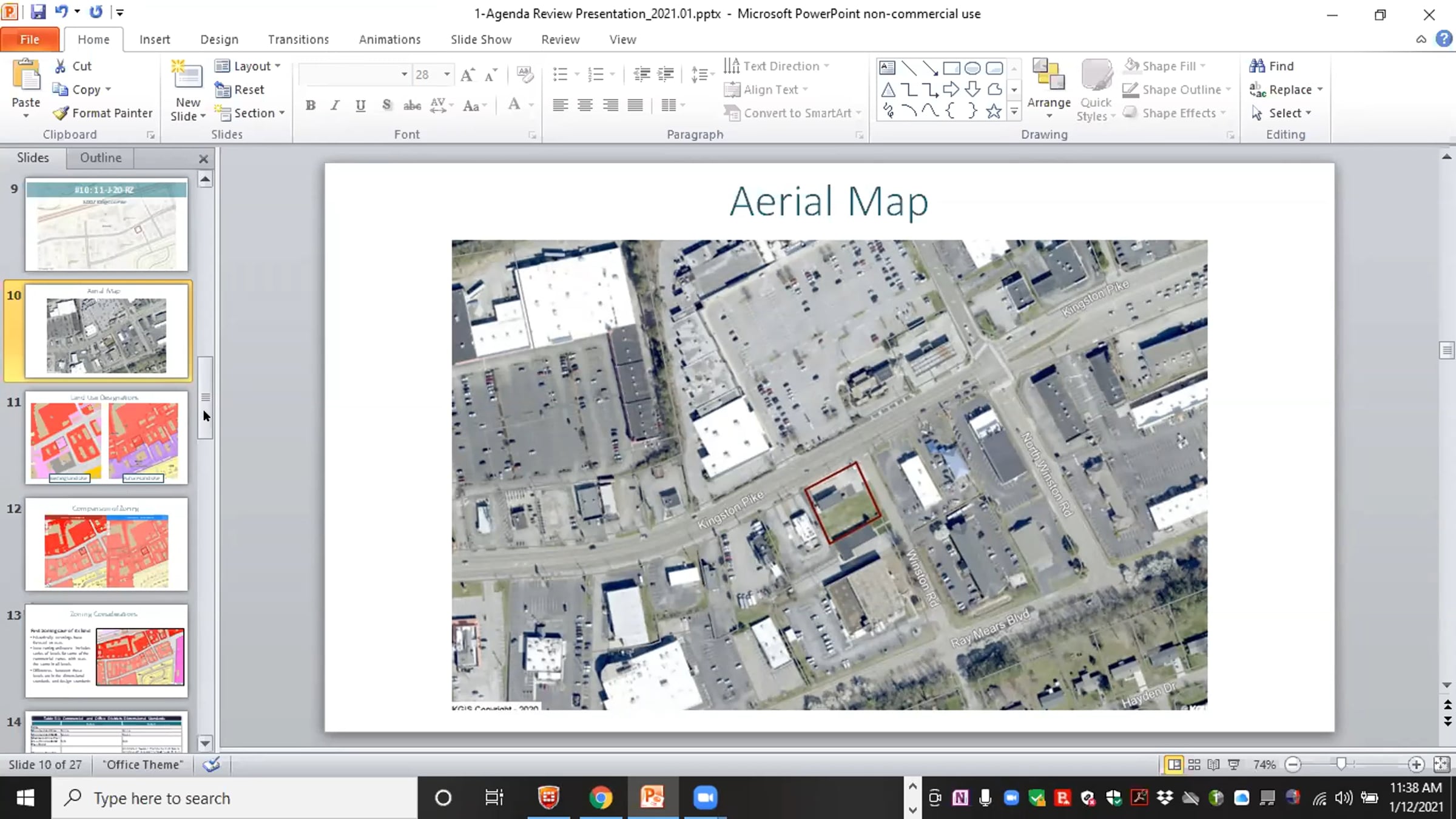Toggle Underline formatting

[360, 106]
